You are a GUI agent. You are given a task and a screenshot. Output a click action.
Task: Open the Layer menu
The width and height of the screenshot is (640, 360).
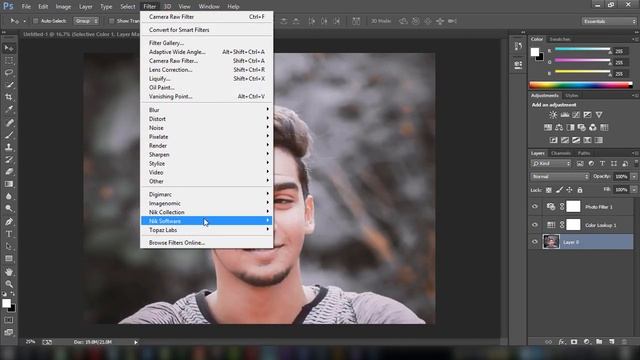click(x=85, y=7)
